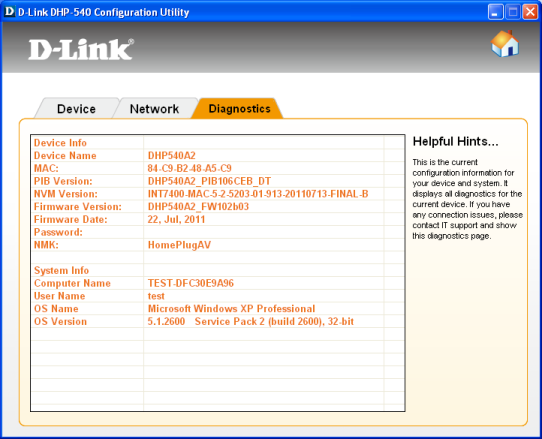The width and height of the screenshot is (542, 439).
Task: Select the OS Version row
Action: coord(217,321)
